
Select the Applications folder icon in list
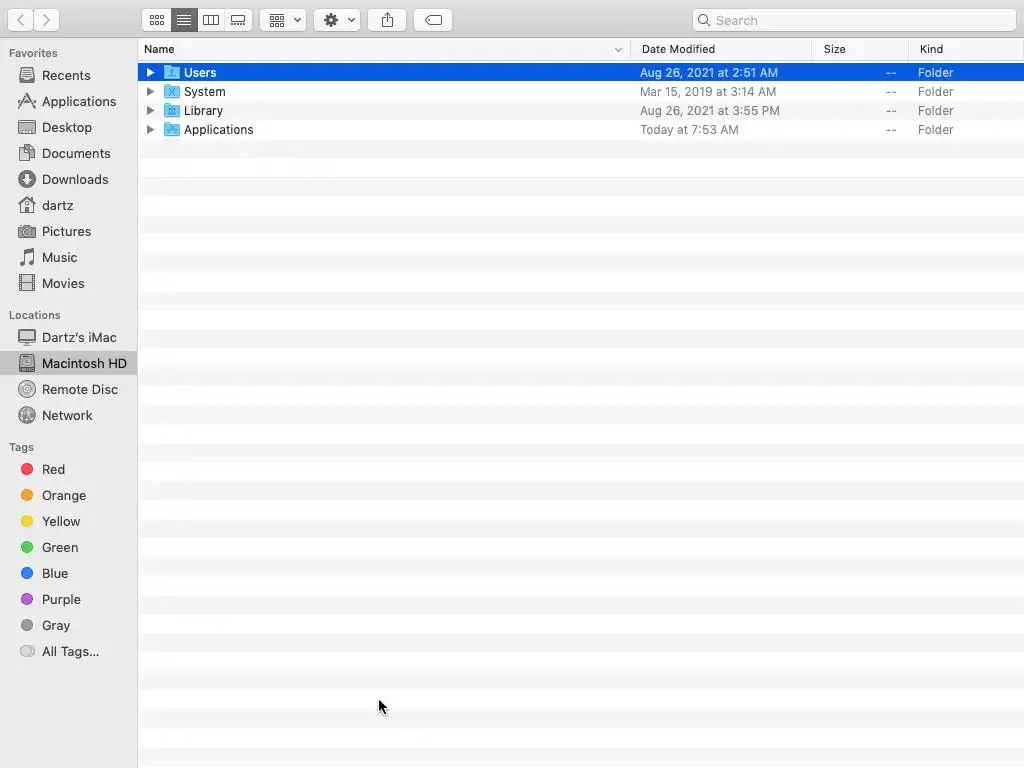[172, 129]
